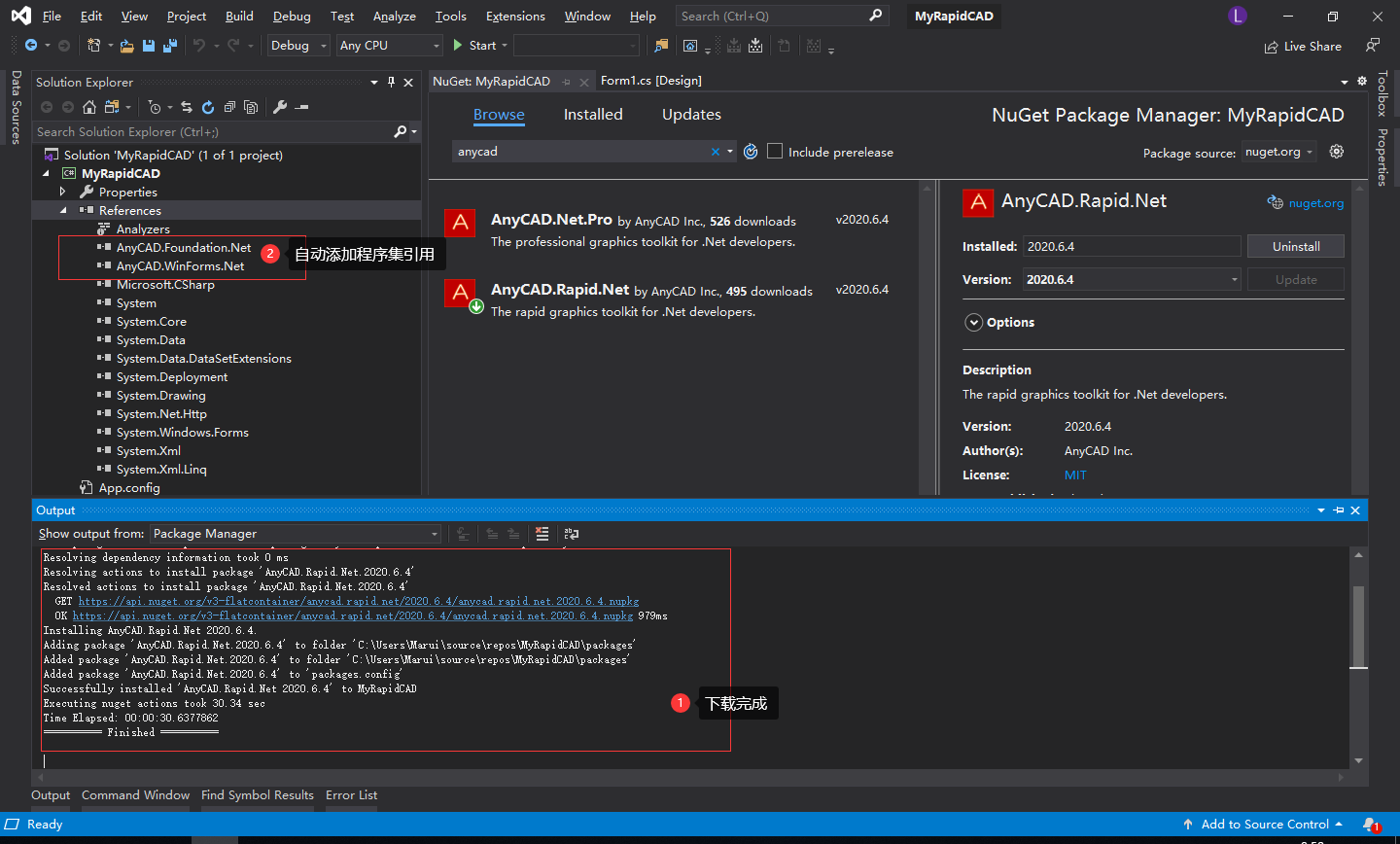Toggle word wrap in Output panel

tap(572, 534)
